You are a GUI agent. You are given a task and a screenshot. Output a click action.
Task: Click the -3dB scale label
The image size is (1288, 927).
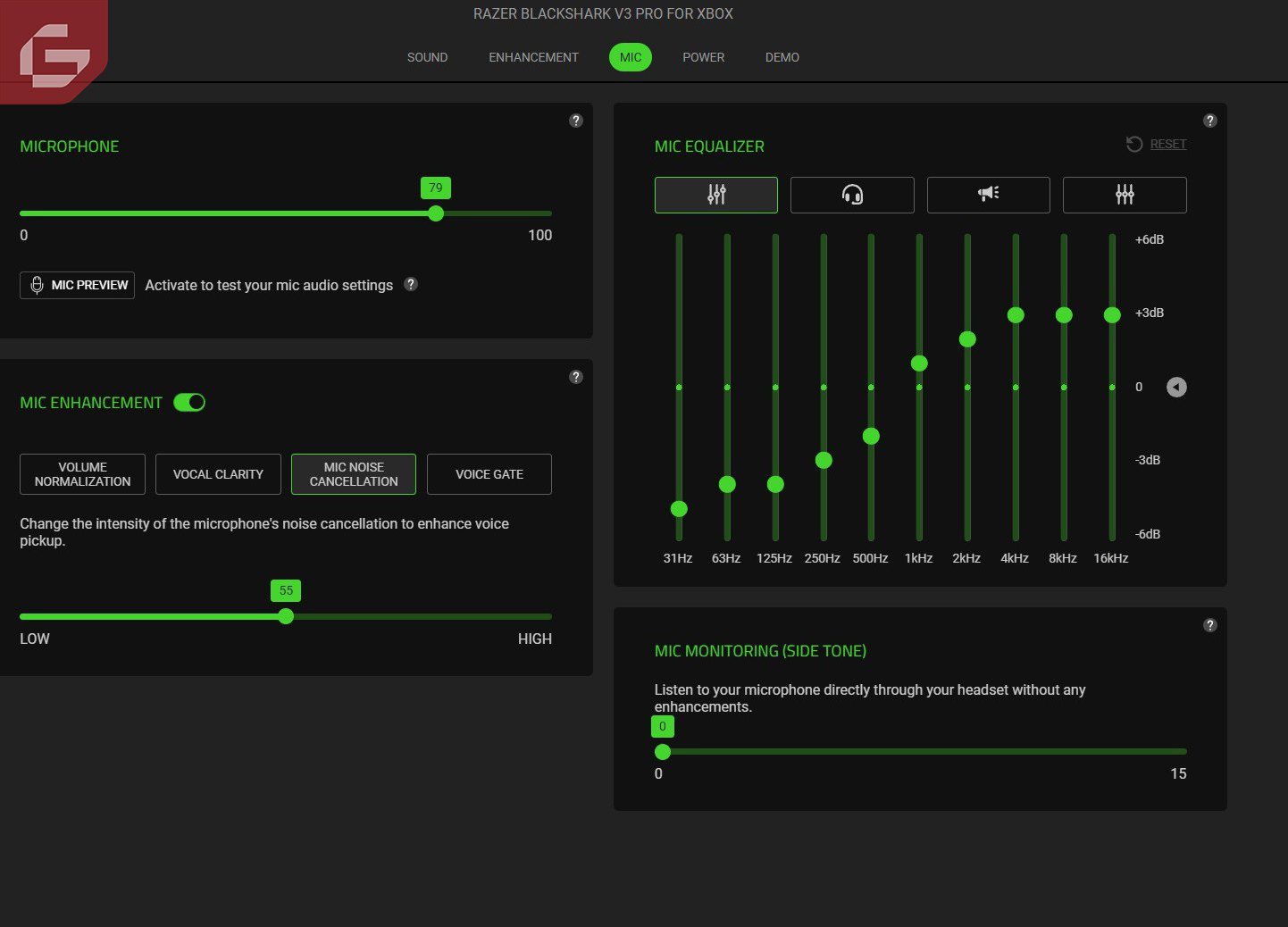click(x=1148, y=460)
